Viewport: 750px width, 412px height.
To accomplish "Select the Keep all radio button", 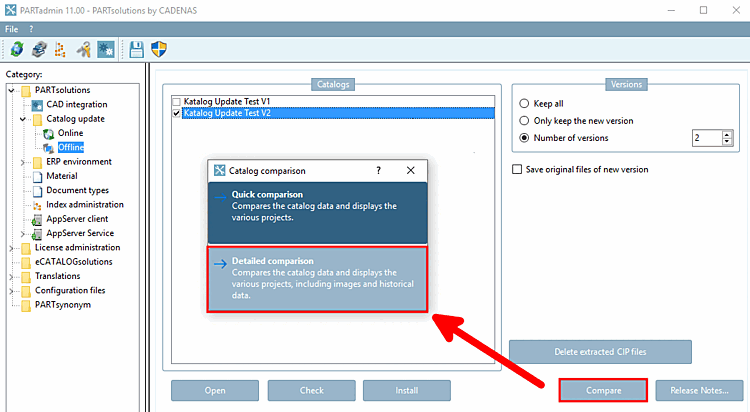I will [524, 103].
